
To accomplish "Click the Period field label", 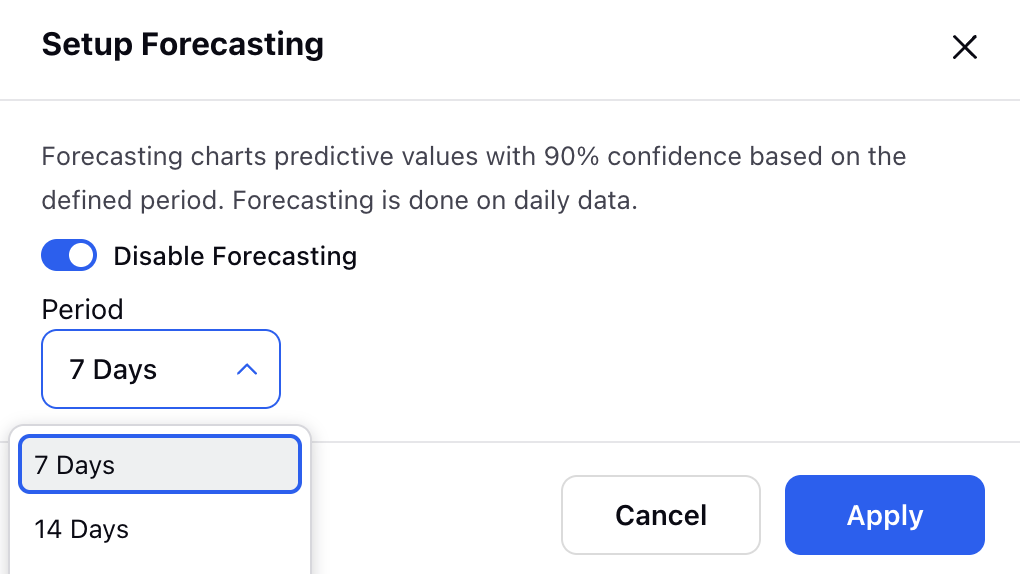I will tap(82, 309).
